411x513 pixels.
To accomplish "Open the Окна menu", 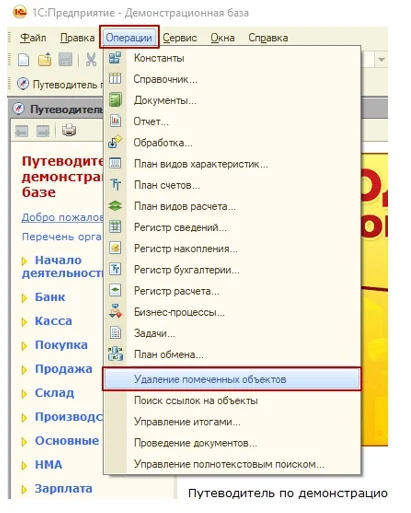I will [x=222, y=38].
